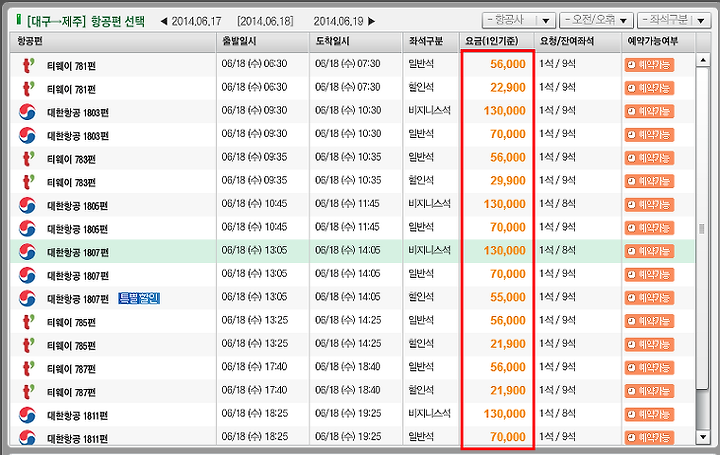Click Korean Air logo on highlighted 1807편 비지니스석 row
Screen dimensions: 720x455
[27, 252]
